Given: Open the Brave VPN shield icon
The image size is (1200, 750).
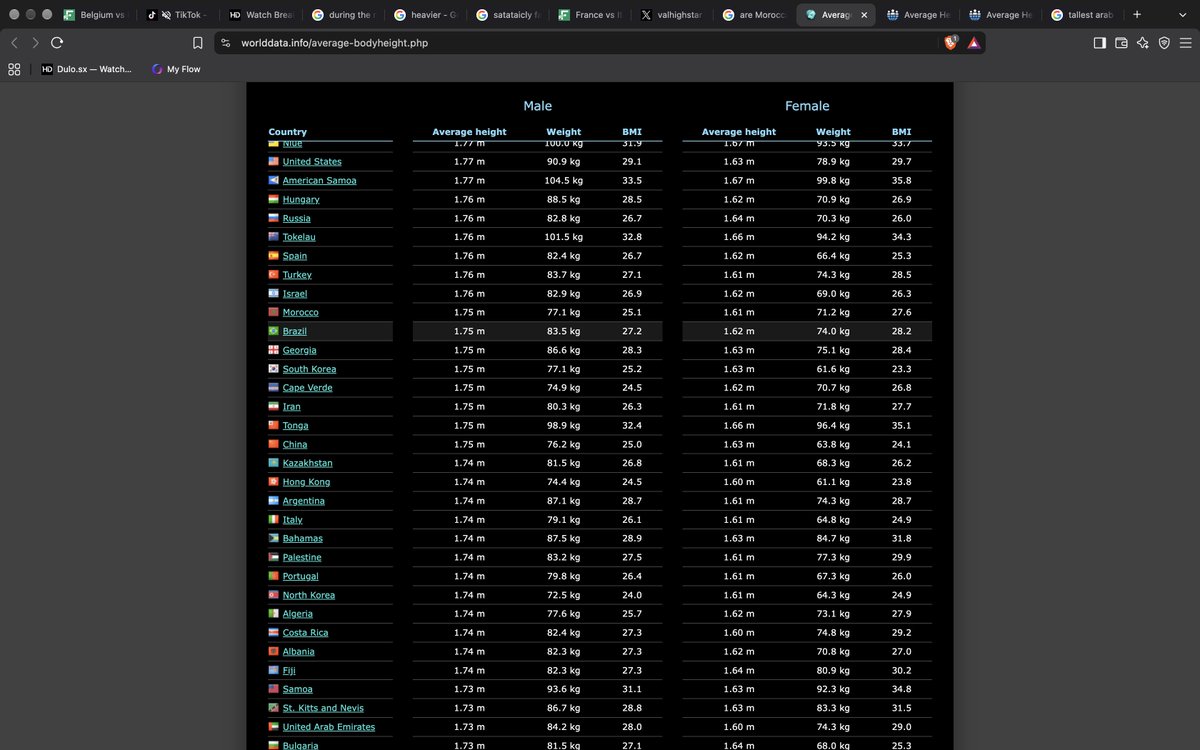Looking at the screenshot, I should pos(1164,43).
